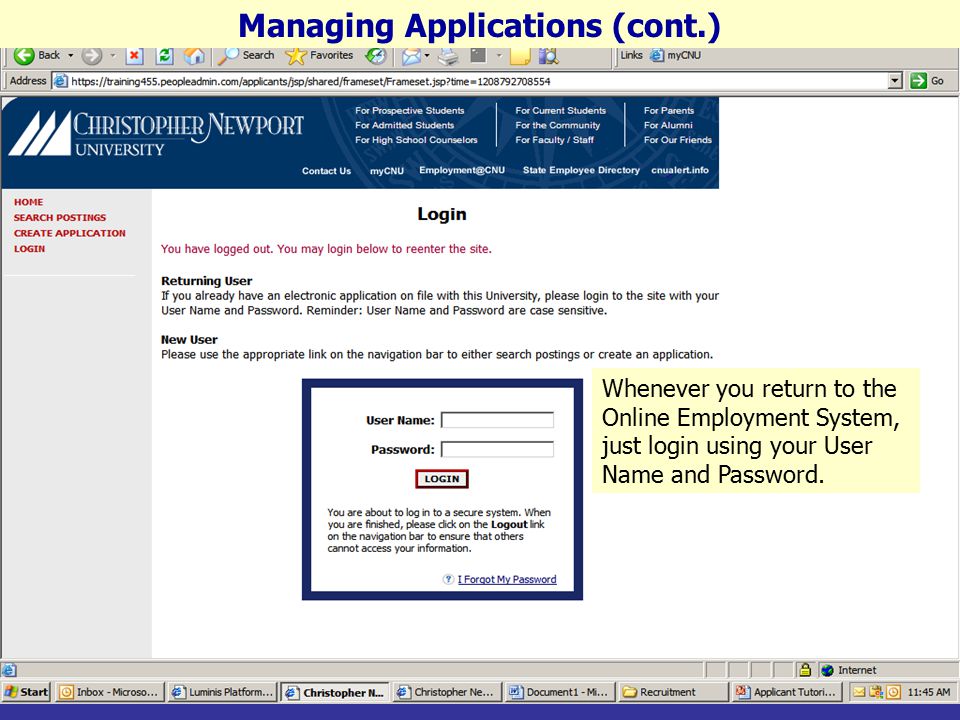This screenshot has height=720, width=960.
Task: Open For Parents link
Action: (669, 111)
